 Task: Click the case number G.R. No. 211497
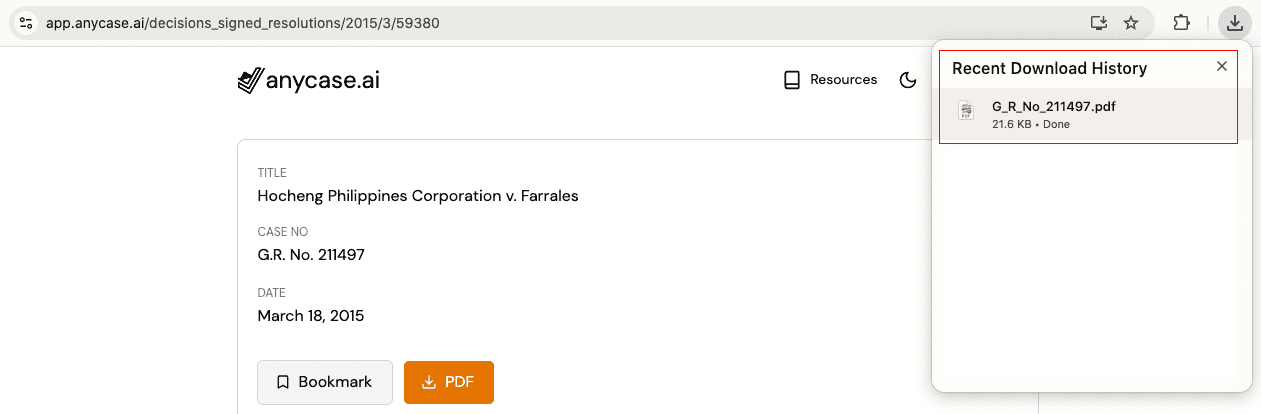pos(311,255)
